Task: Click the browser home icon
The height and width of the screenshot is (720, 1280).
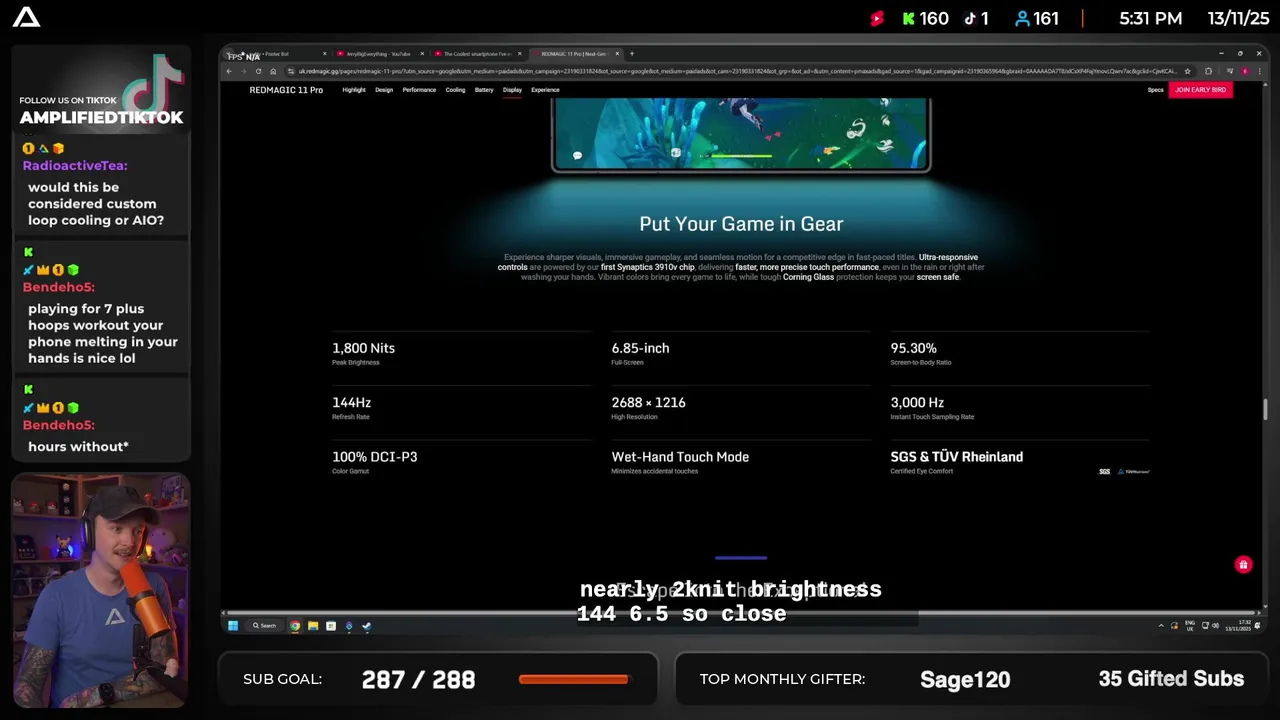Action: pyautogui.click(x=273, y=71)
